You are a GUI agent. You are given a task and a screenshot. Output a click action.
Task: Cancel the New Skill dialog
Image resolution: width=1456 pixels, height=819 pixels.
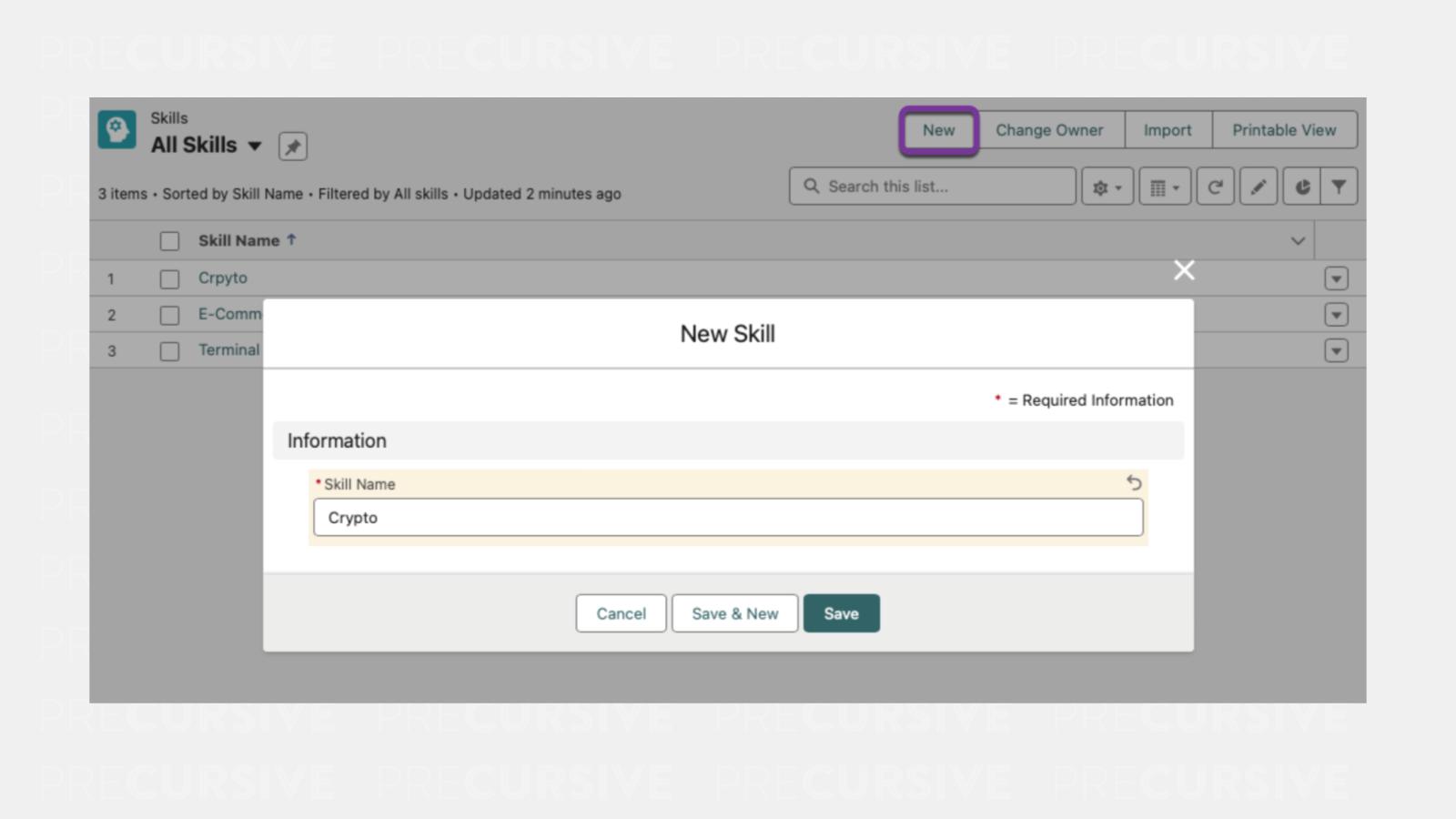pyautogui.click(x=621, y=612)
